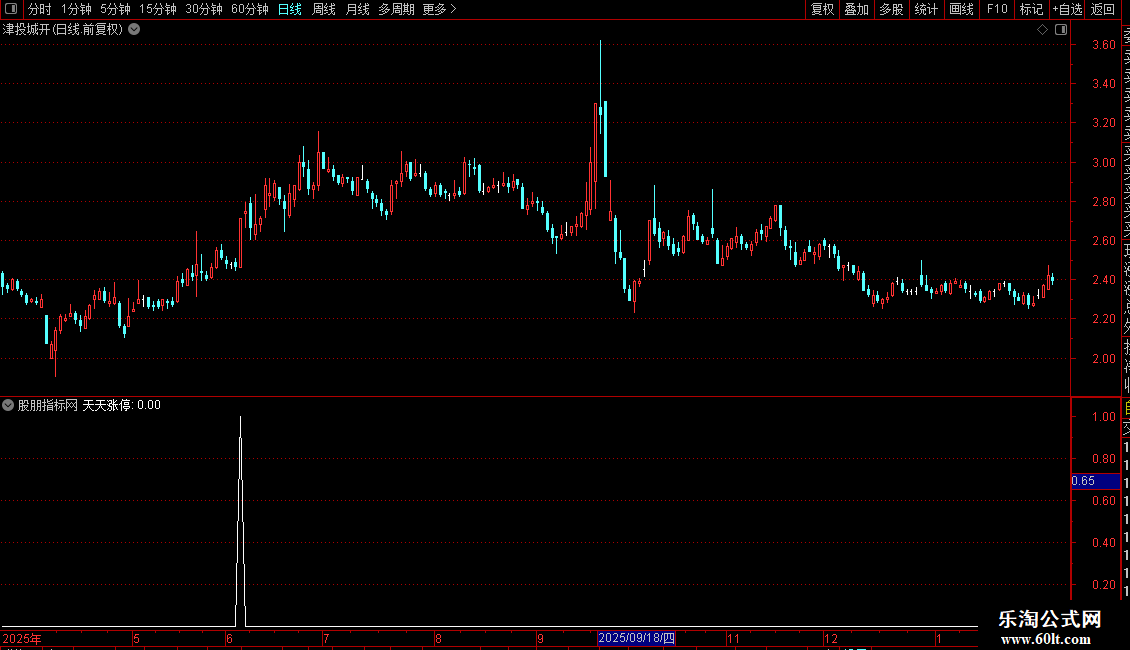Select the 5分钟 period
This screenshot has width=1130, height=650.
pyautogui.click(x=115, y=9)
